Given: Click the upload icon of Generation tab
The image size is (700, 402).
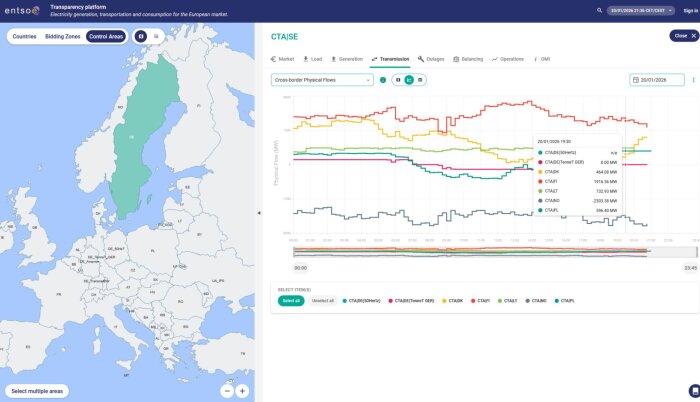Looking at the screenshot, I should 333,59.
